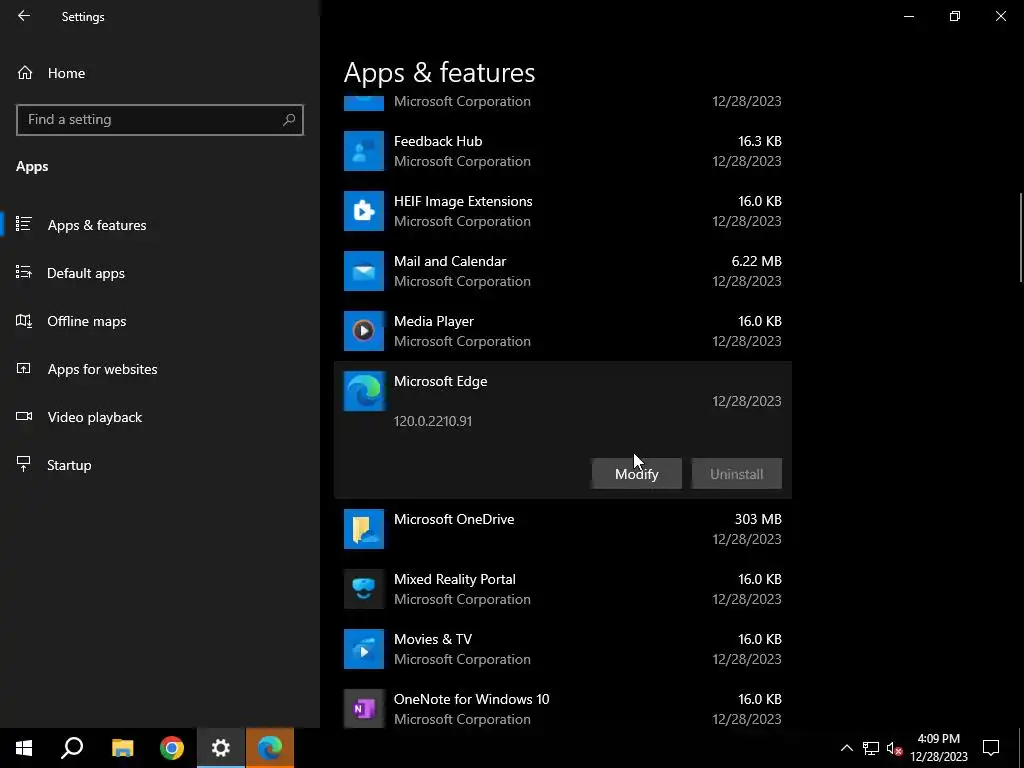
Task: Click the Apps & features page heading
Action: [x=440, y=72]
